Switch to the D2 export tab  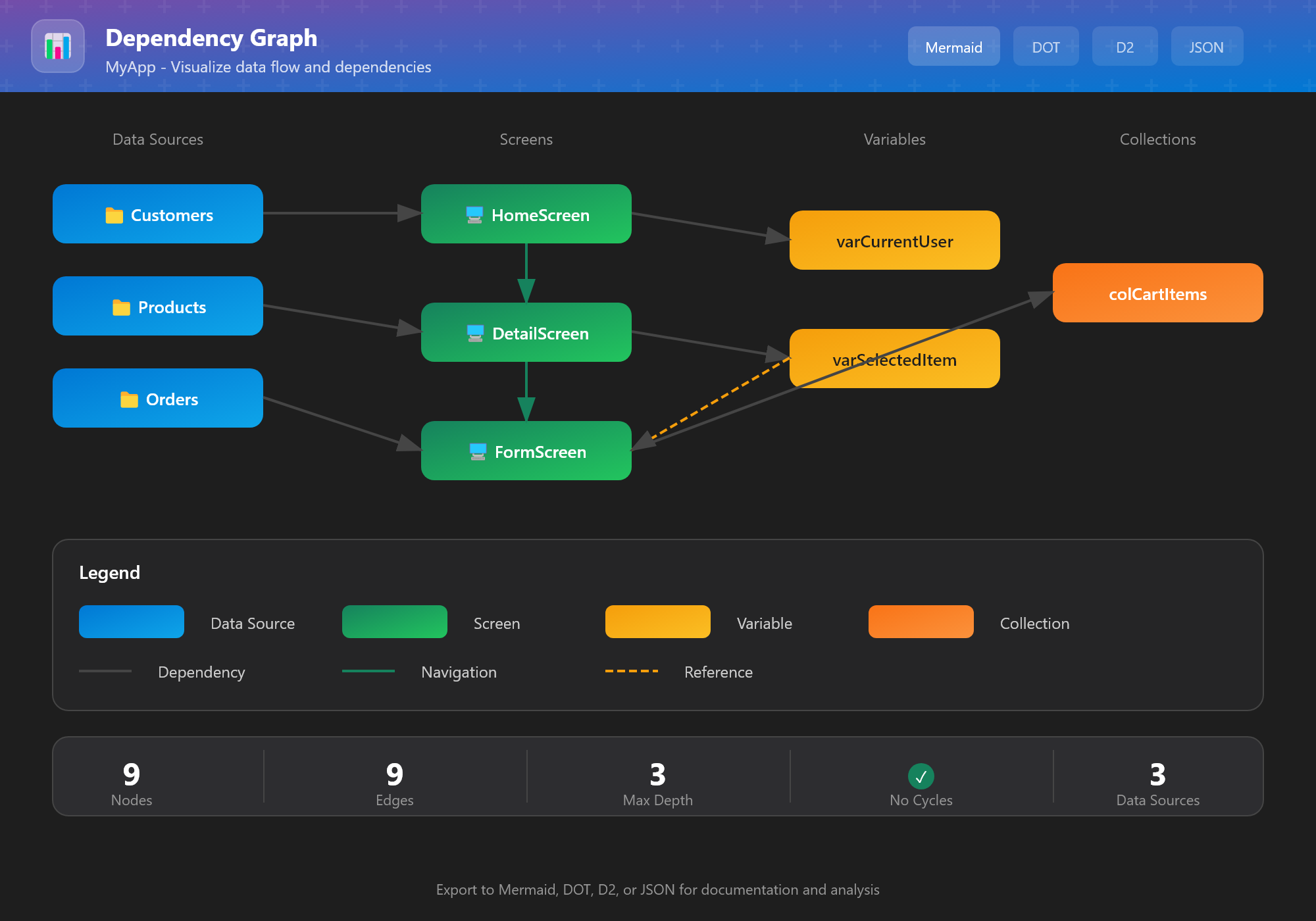click(x=1125, y=46)
